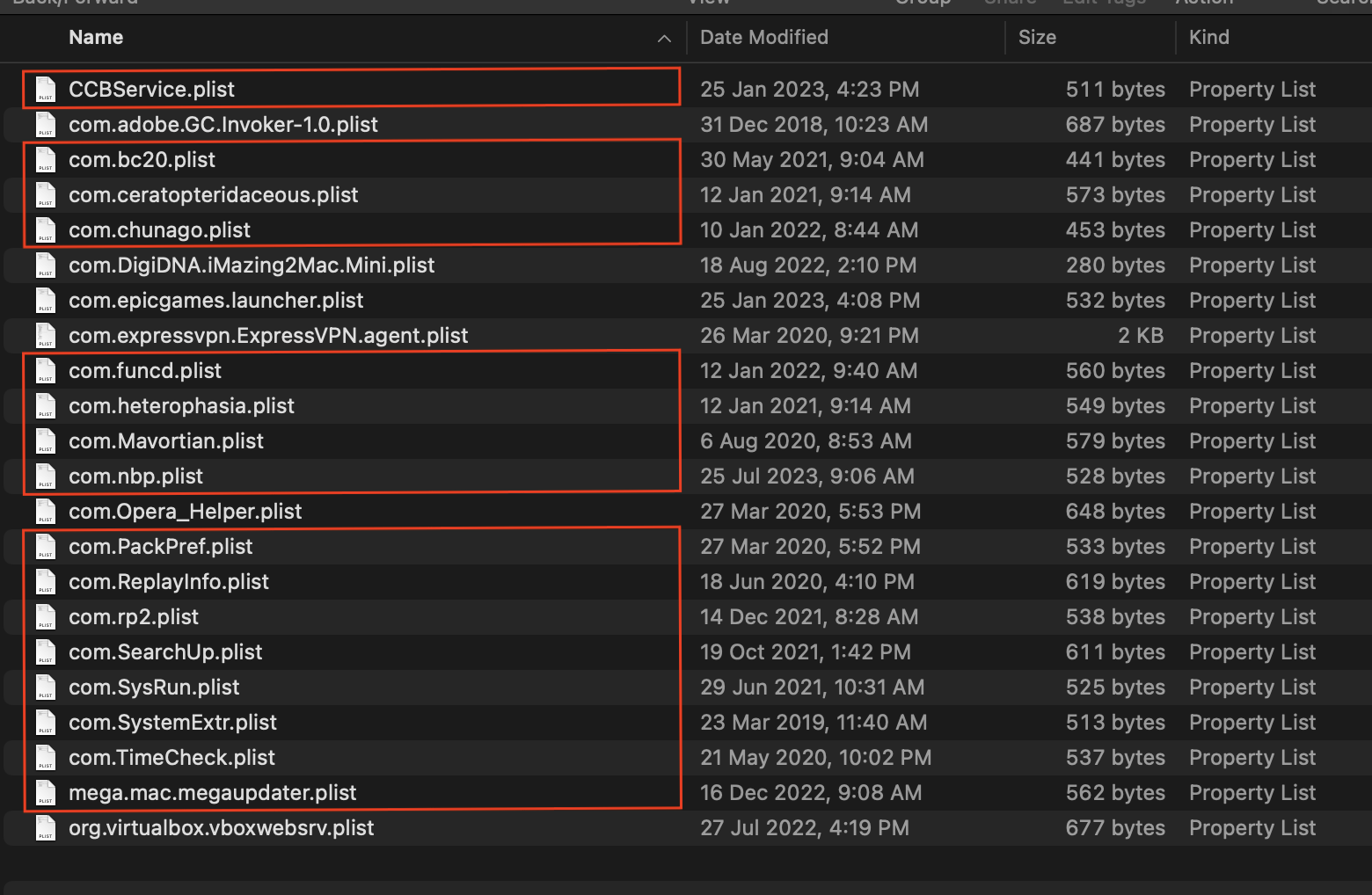Select the com.DigiDNA.iMazing2Mac.Mini.plist file icon

[x=46, y=265]
